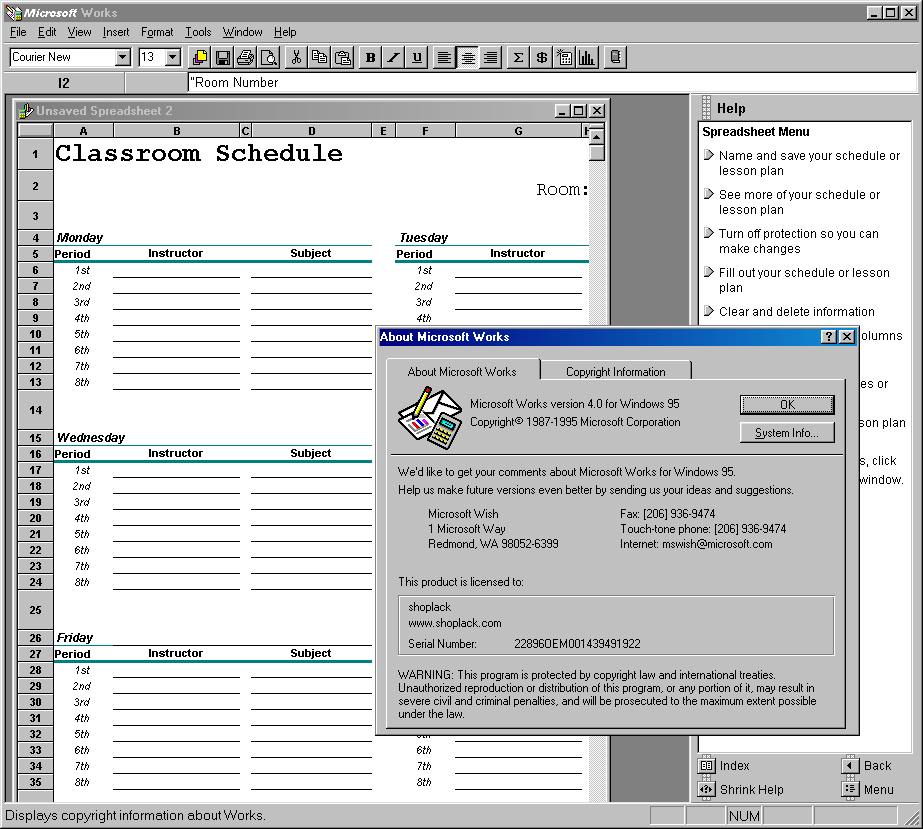This screenshot has width=923, height=829.
Task: Apply Currency format with dollar icon
Action: pyautogui.click(x=541, y=57)
